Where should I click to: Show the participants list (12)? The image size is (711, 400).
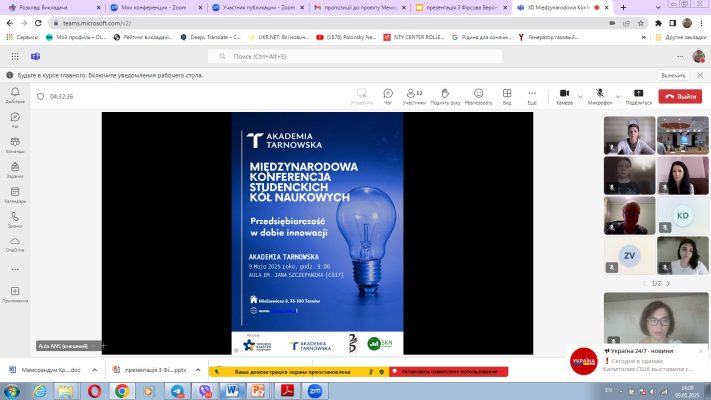414,96
